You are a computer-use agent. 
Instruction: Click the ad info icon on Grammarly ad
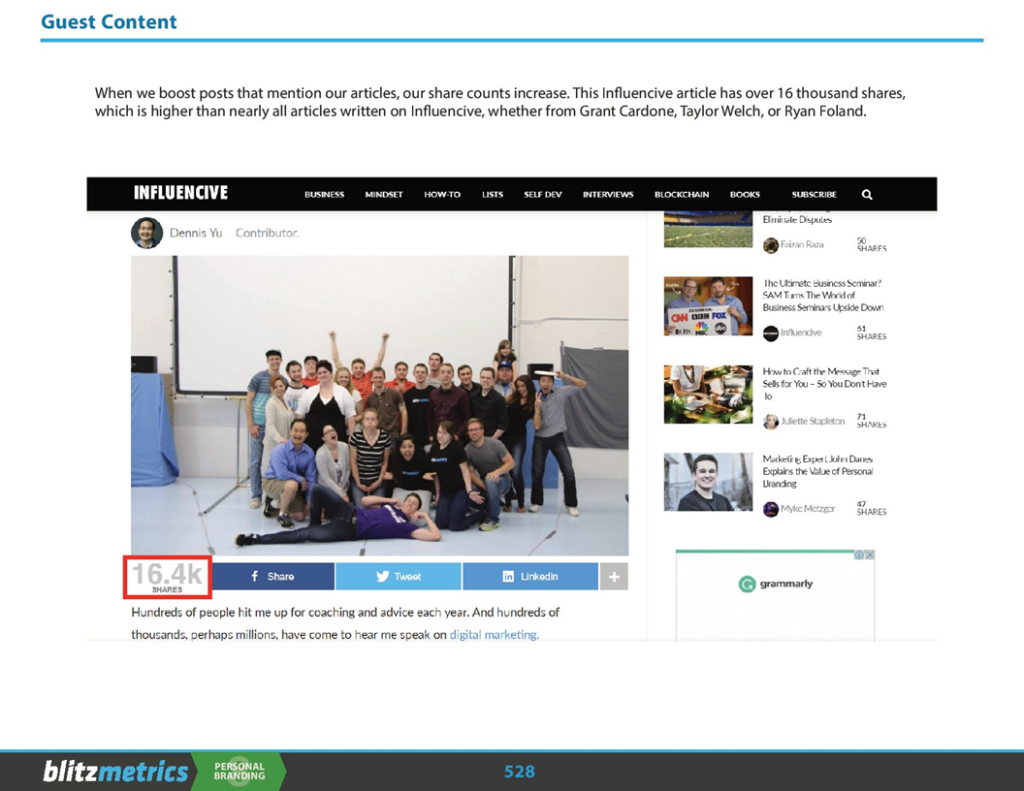pos(859,555)
